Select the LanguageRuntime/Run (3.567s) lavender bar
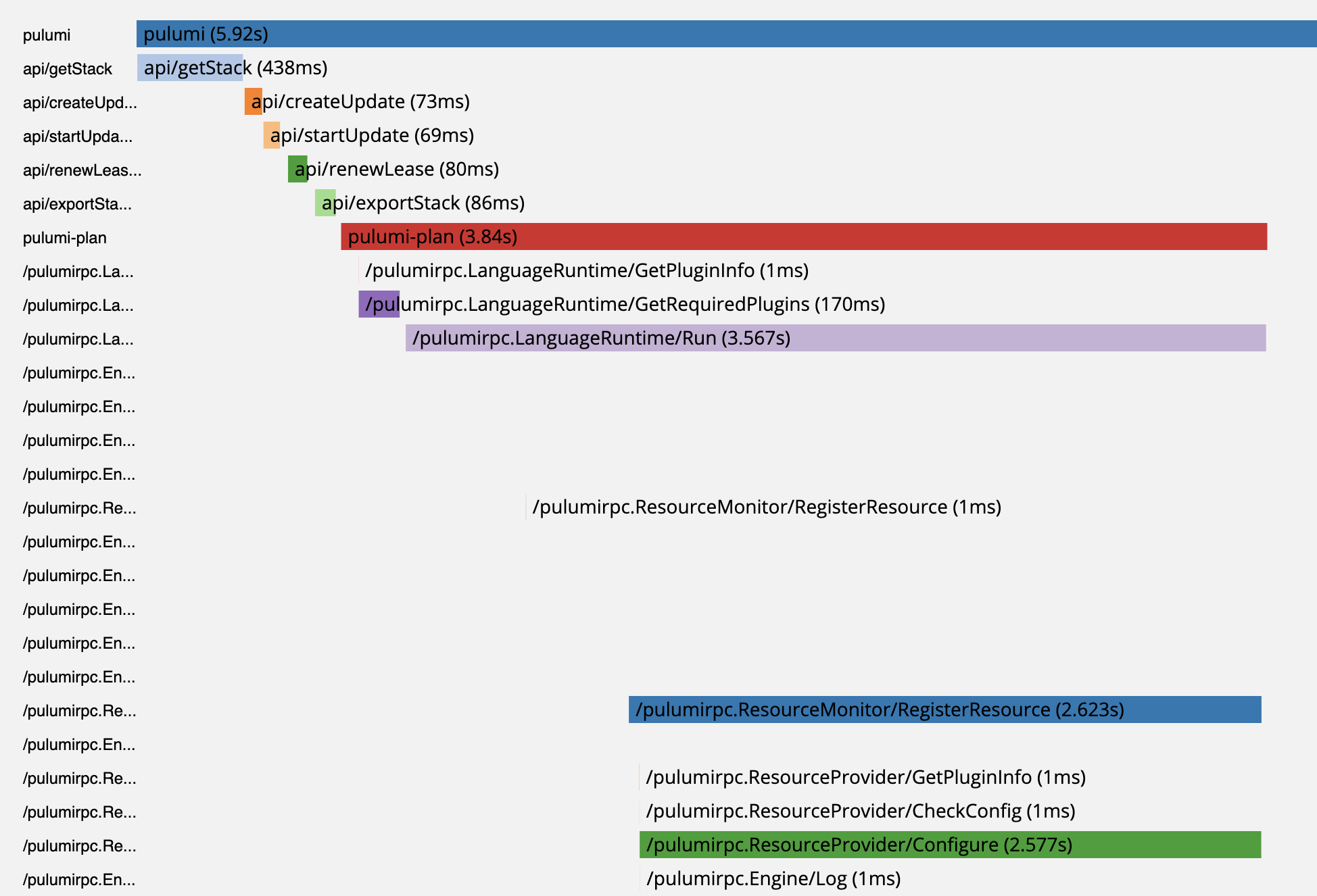Screen dimensions: 1317x896 (x=811, y=339)
